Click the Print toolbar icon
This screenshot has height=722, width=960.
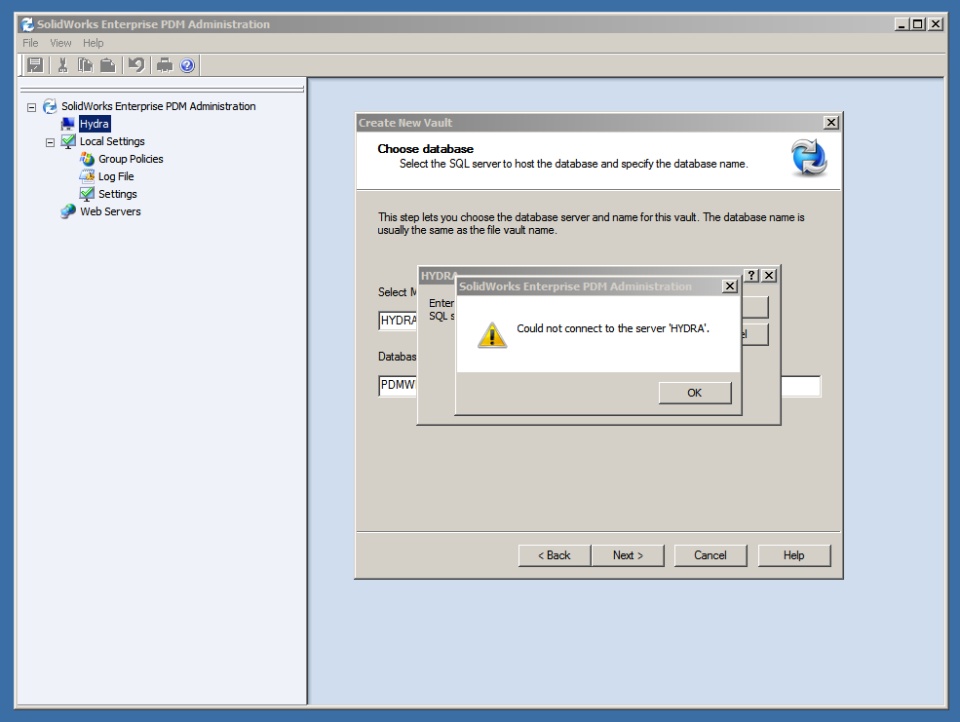(x=165, y=65)
